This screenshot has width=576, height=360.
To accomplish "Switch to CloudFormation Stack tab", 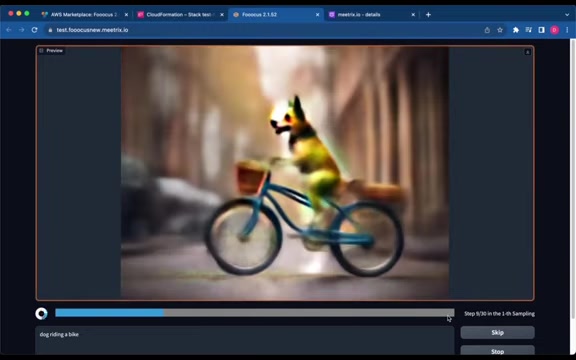I will coord(180,15).
